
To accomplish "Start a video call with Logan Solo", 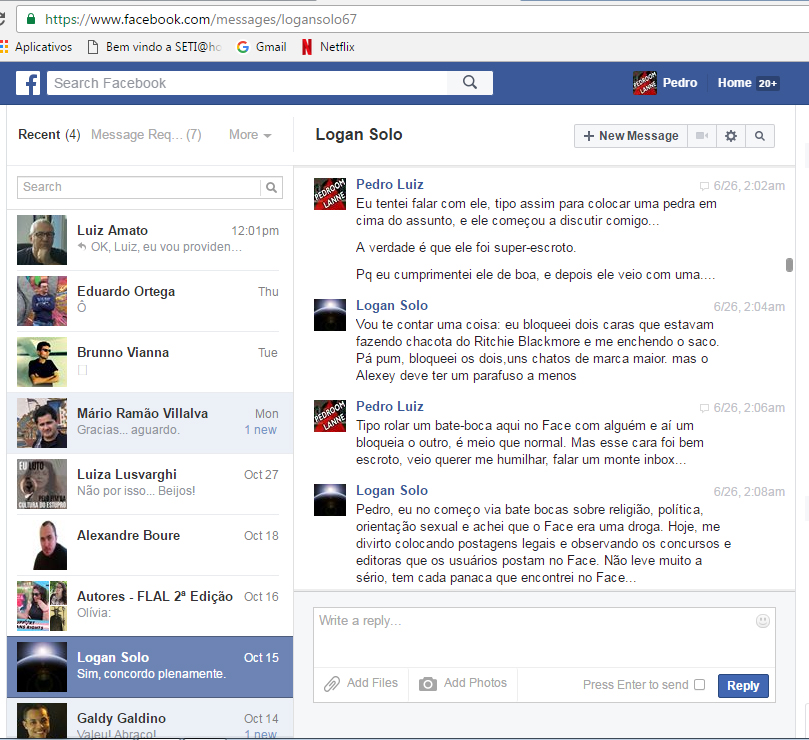I will pyautogui.click(x=702, y=136).
